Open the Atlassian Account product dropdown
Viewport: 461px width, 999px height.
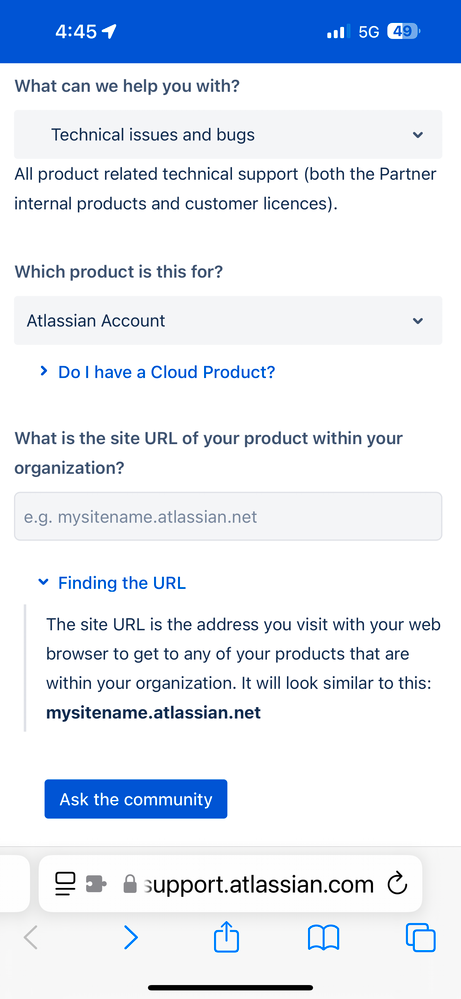click(228, 320)
